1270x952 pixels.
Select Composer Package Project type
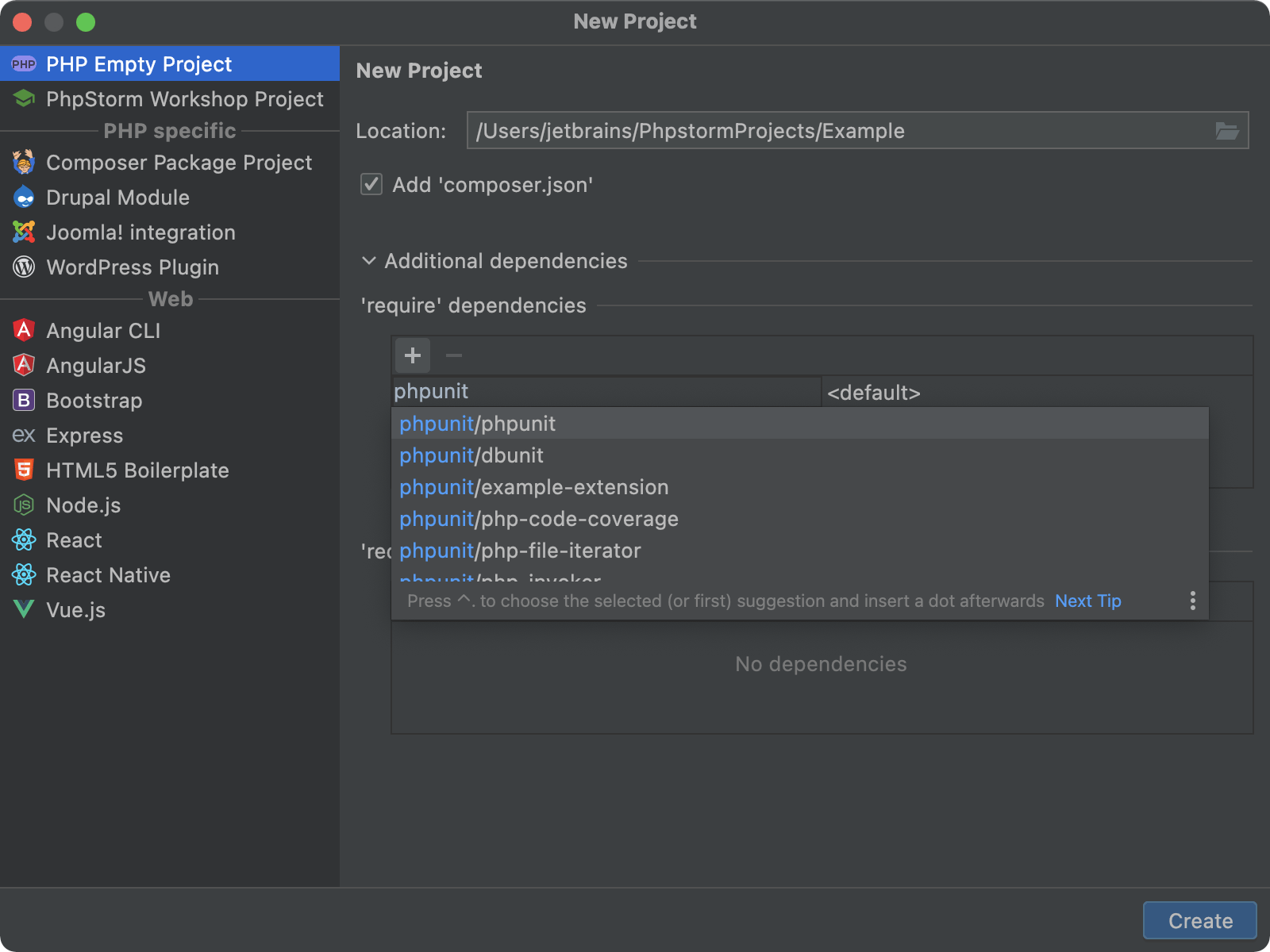[179, 163]
